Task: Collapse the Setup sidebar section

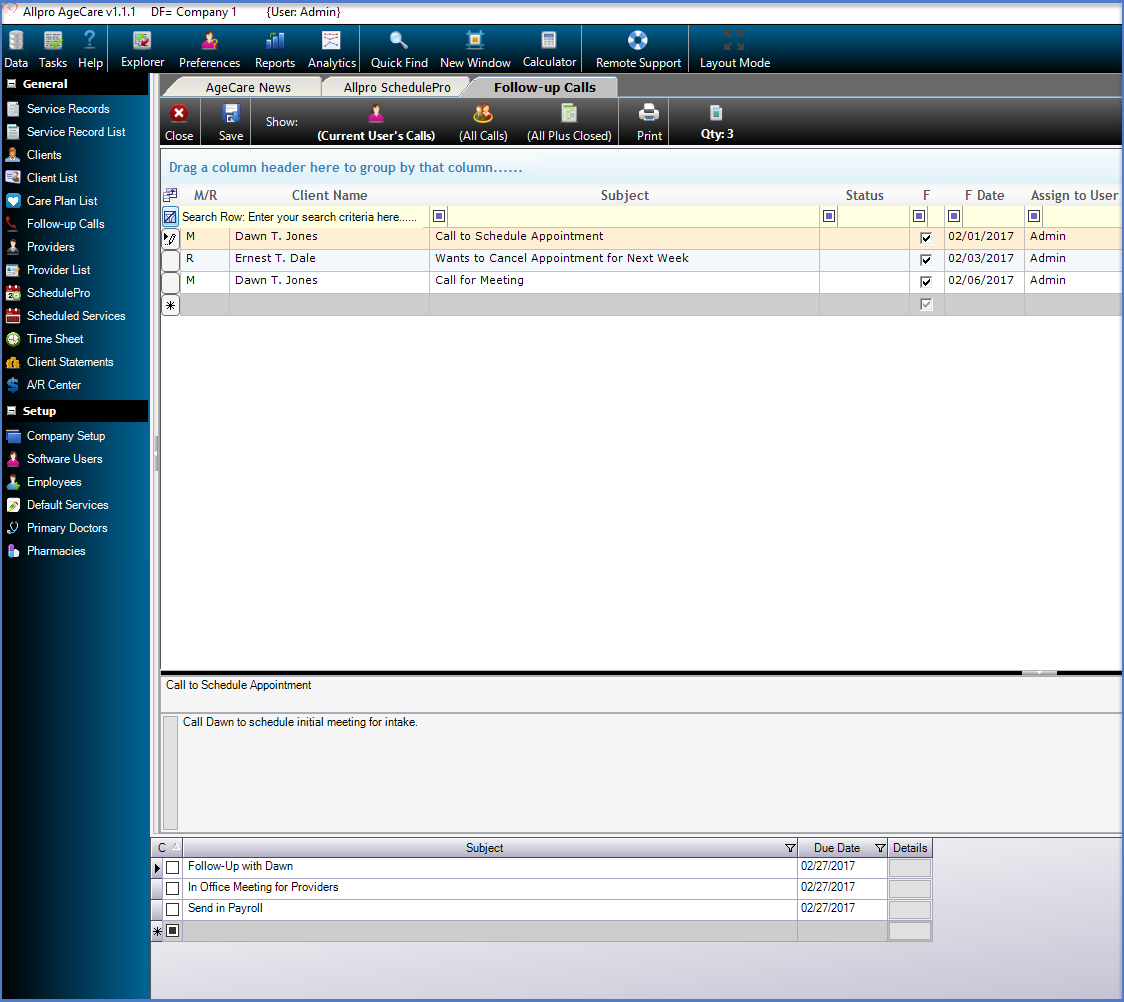Action: 12,411
